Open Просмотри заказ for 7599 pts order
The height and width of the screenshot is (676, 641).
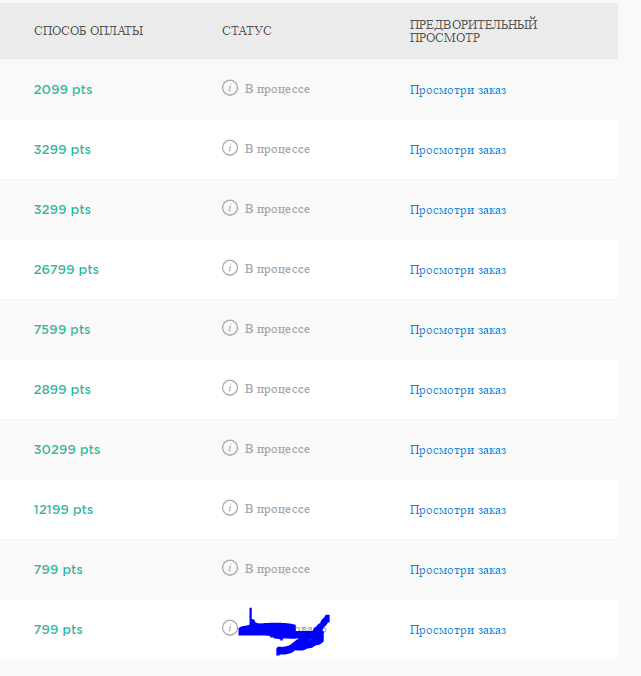coord(458,330)
